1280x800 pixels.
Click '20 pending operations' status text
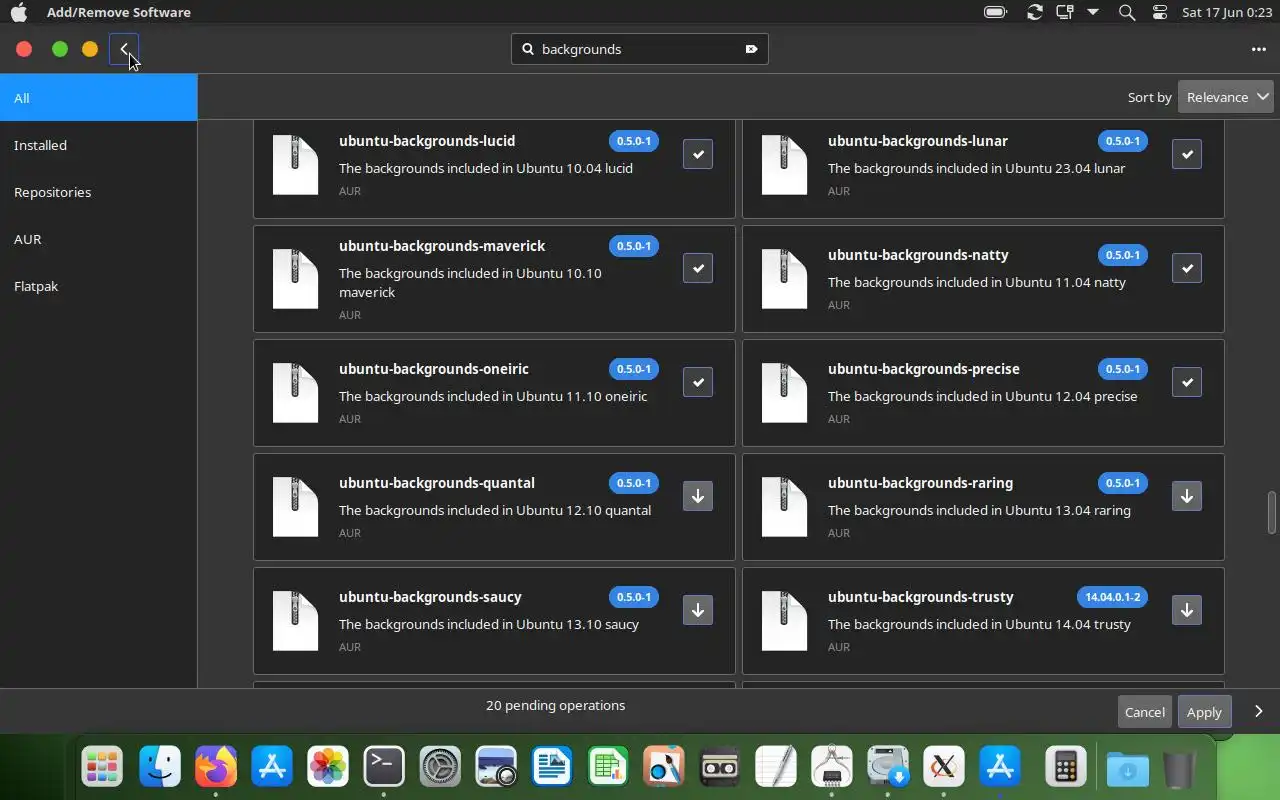[555, 705]
